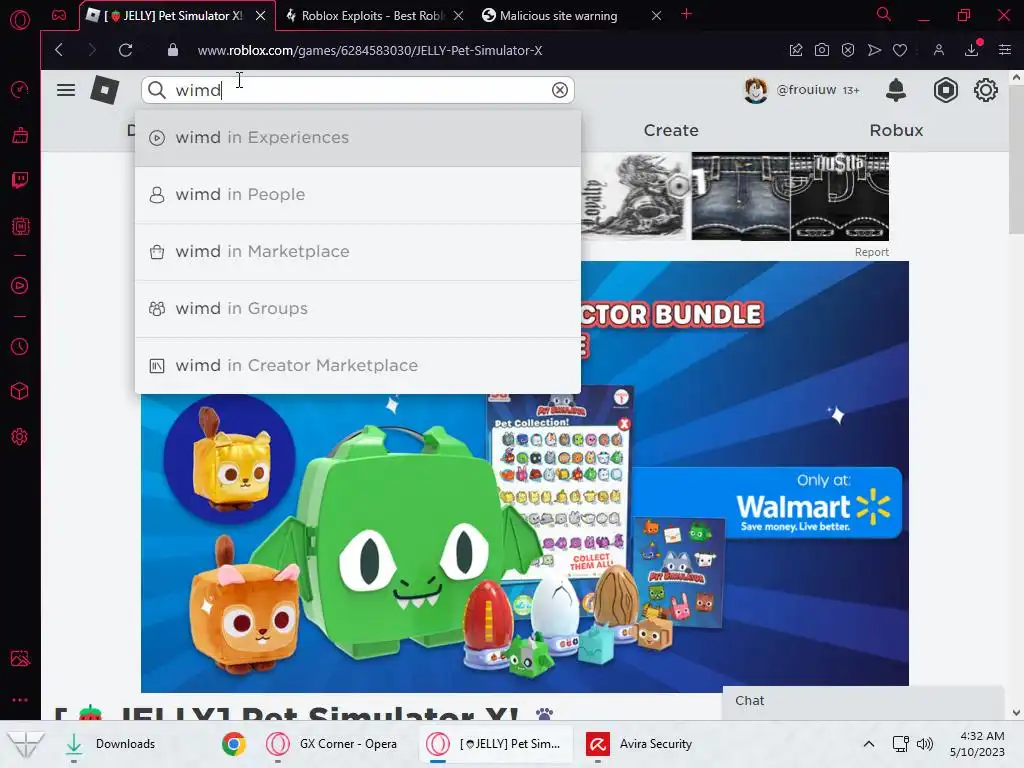This screenshot has width=1024, height=768.
Task: Open sidebar three-dots more options
Action: coord(20,699)
